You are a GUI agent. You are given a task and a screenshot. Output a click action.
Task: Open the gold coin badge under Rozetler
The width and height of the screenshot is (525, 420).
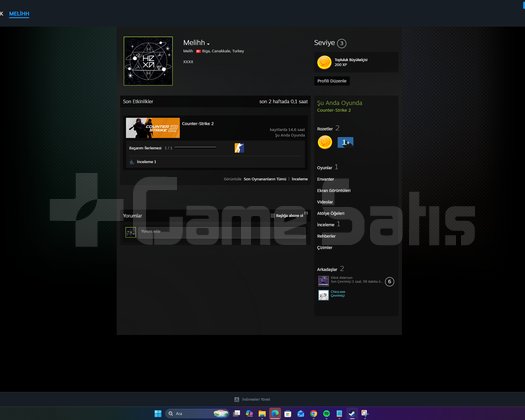point(325,142)
